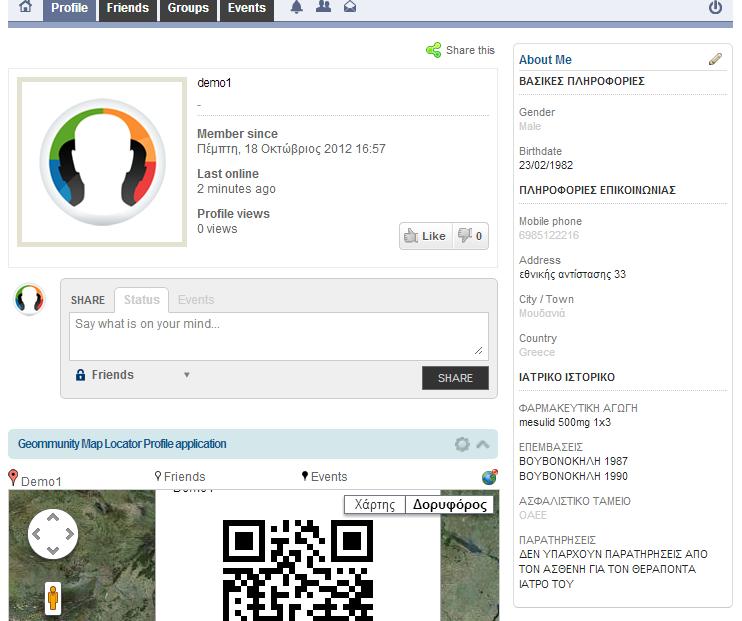The image size is (742, 621).
Task: Click the dark SHARE button
Action: pos(455,378)
